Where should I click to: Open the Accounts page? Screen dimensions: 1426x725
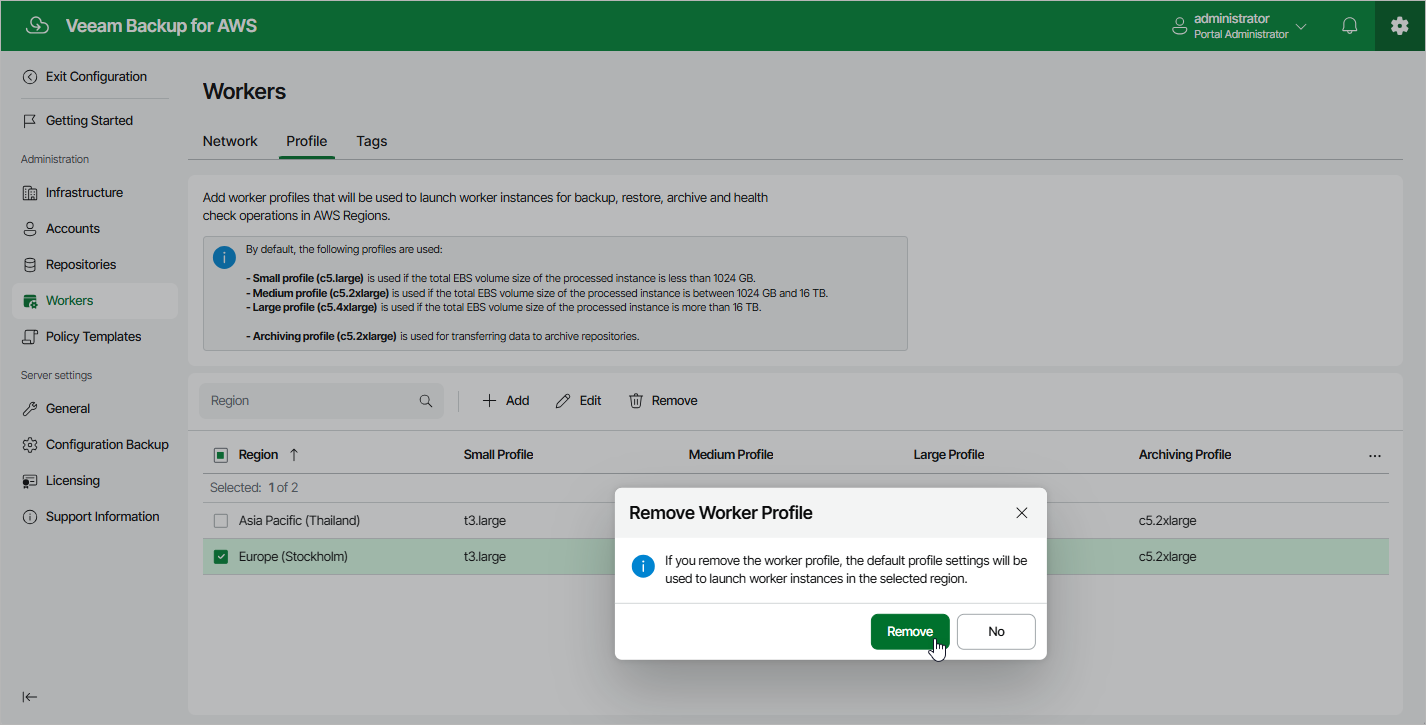point(73,229)
